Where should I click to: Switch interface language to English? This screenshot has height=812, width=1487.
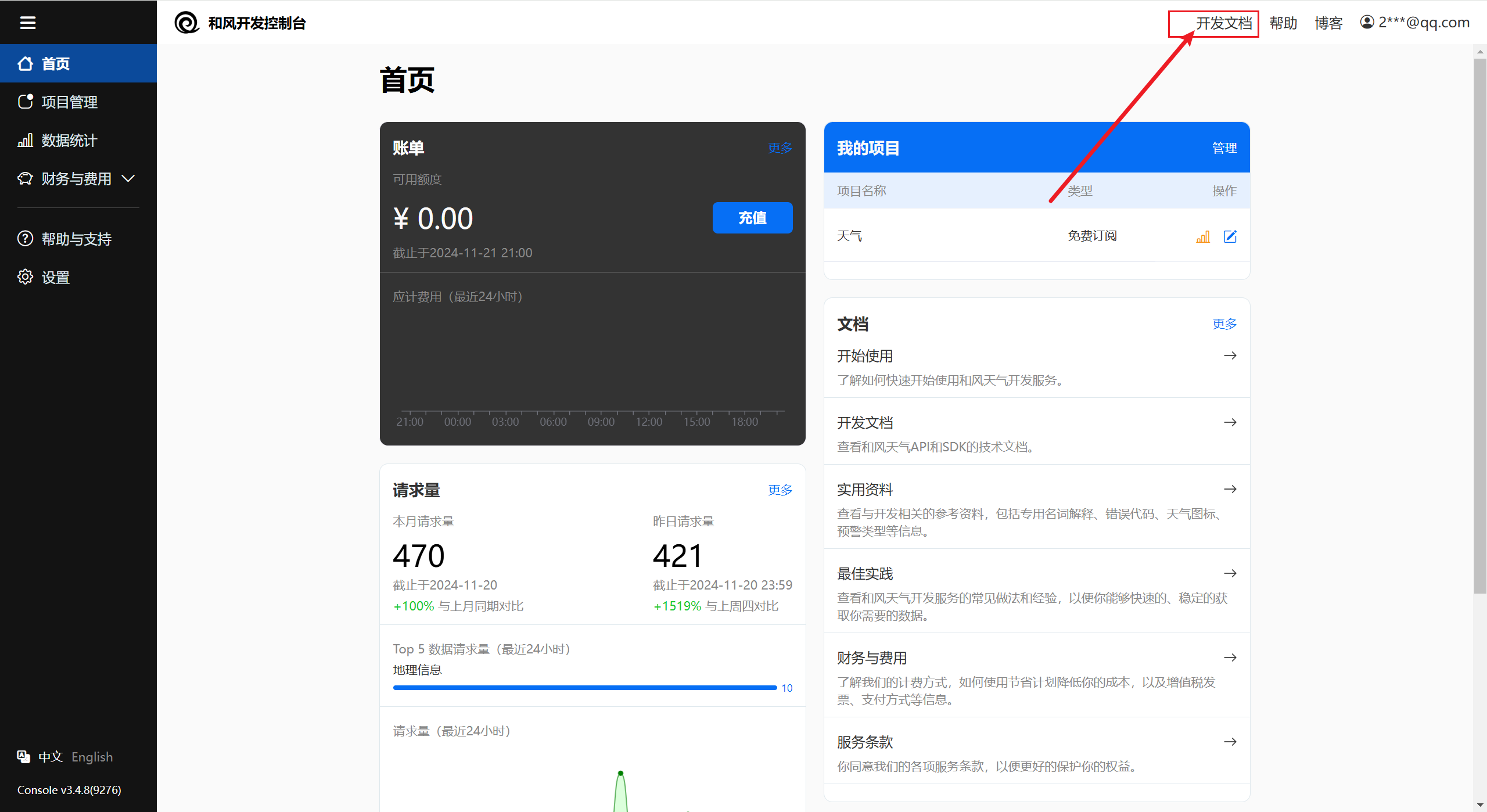[x=92, y=756]
